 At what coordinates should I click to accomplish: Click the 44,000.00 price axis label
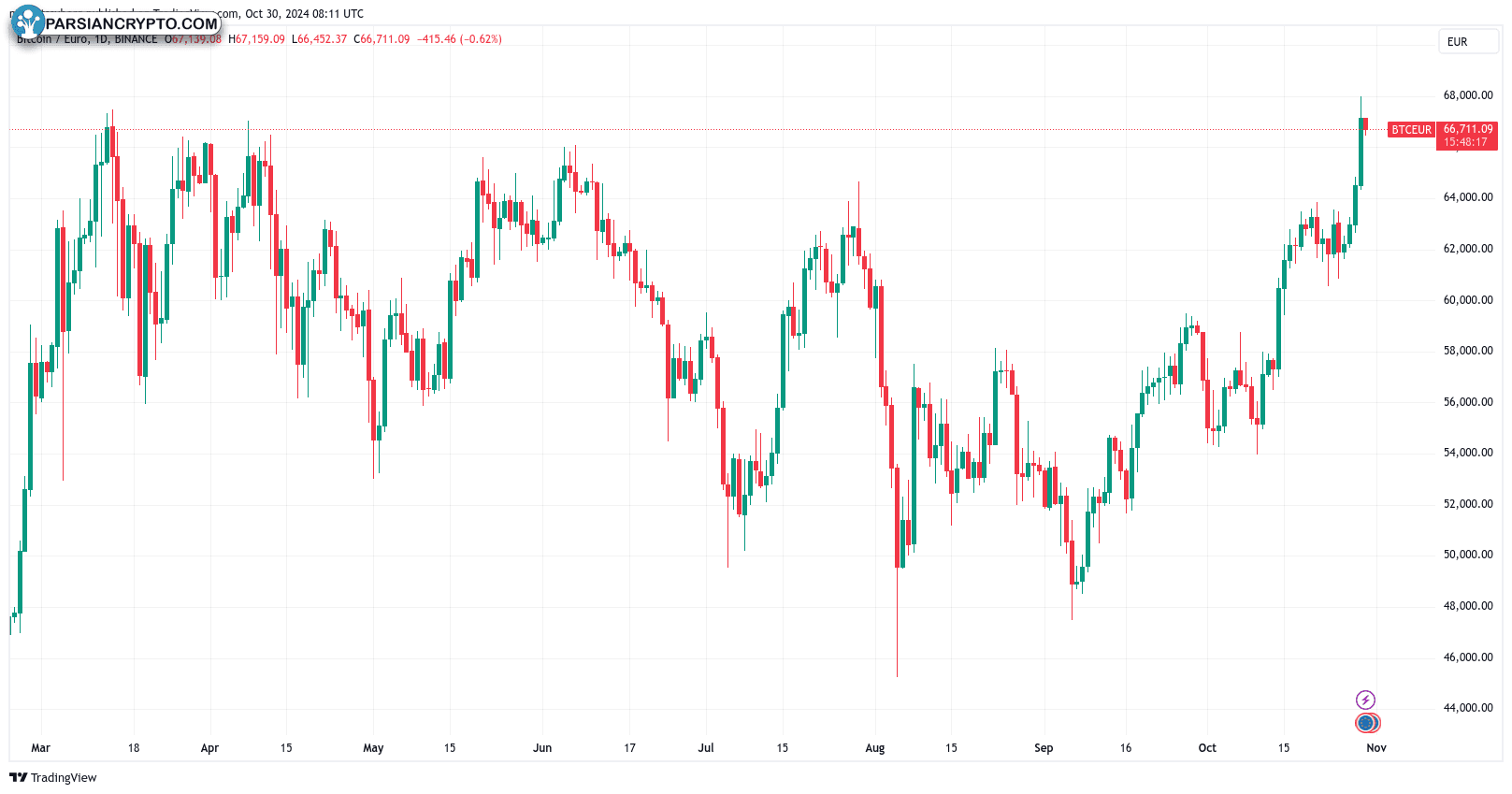pos(1468,708)
